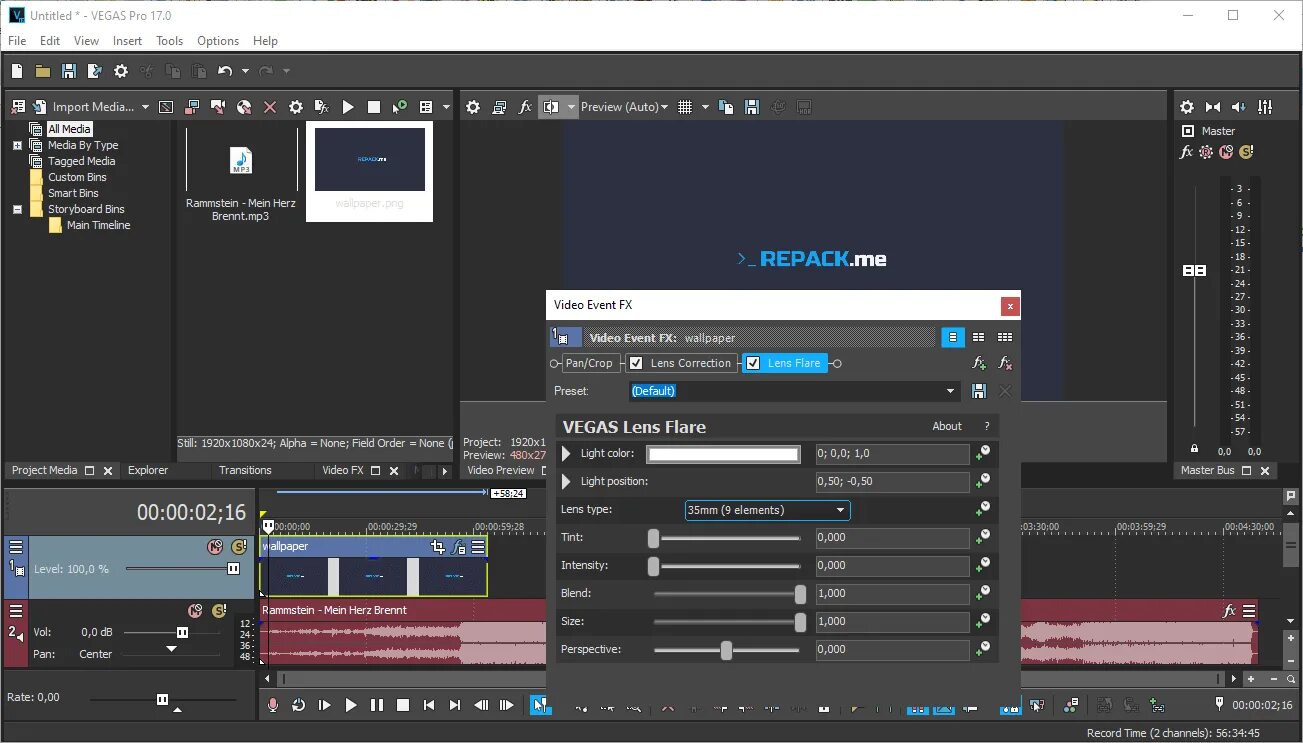Select the Plug-In Manager icon in Video Event FX
The image size is (1303, 743).
[x=951, y=337]
